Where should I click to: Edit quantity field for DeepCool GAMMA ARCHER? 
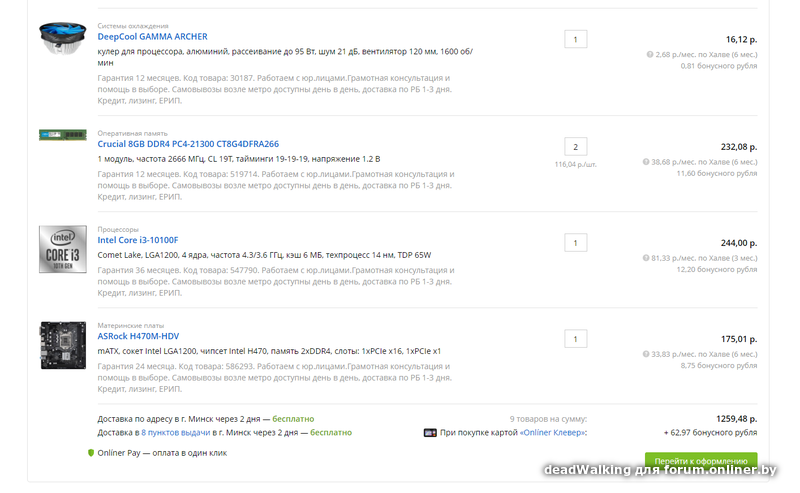[x=576, y=39]
